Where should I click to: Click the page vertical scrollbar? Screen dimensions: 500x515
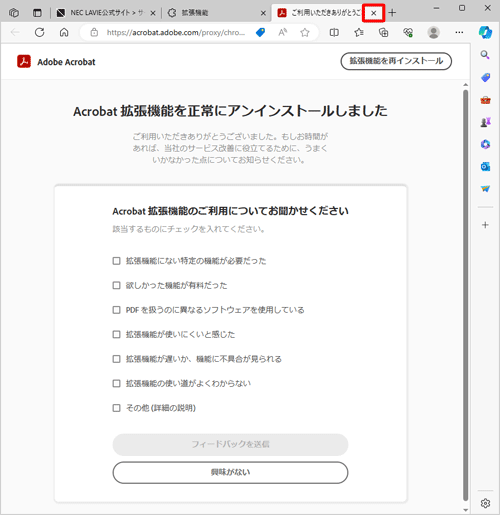[x=465, y=295]
